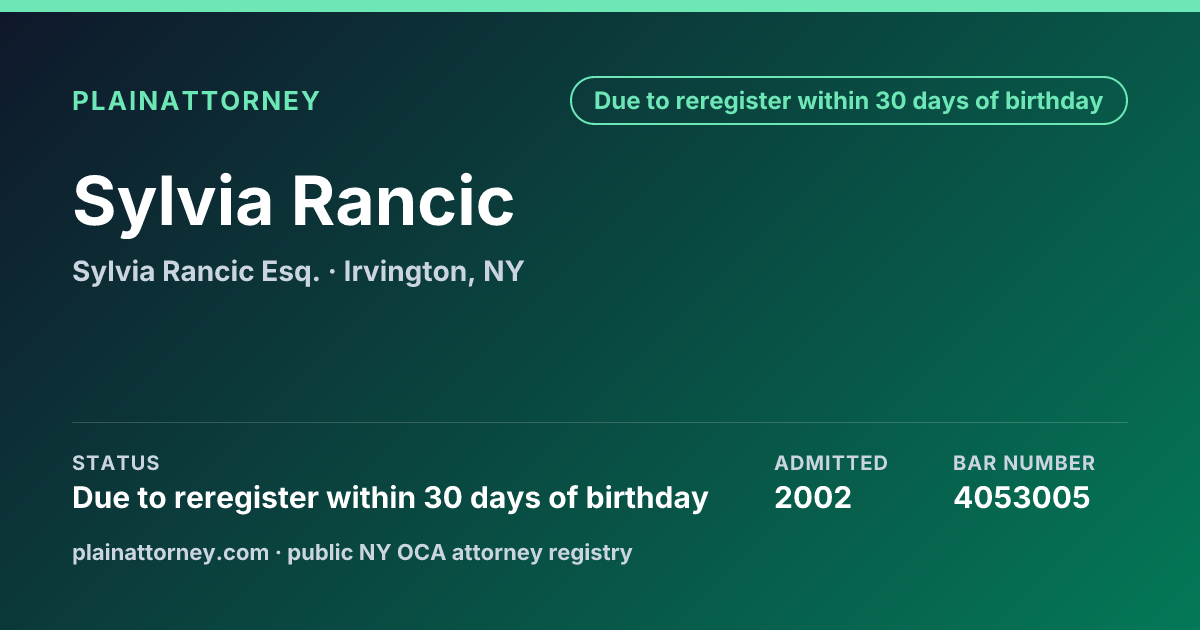Click the ADMITTED field label

831,463
